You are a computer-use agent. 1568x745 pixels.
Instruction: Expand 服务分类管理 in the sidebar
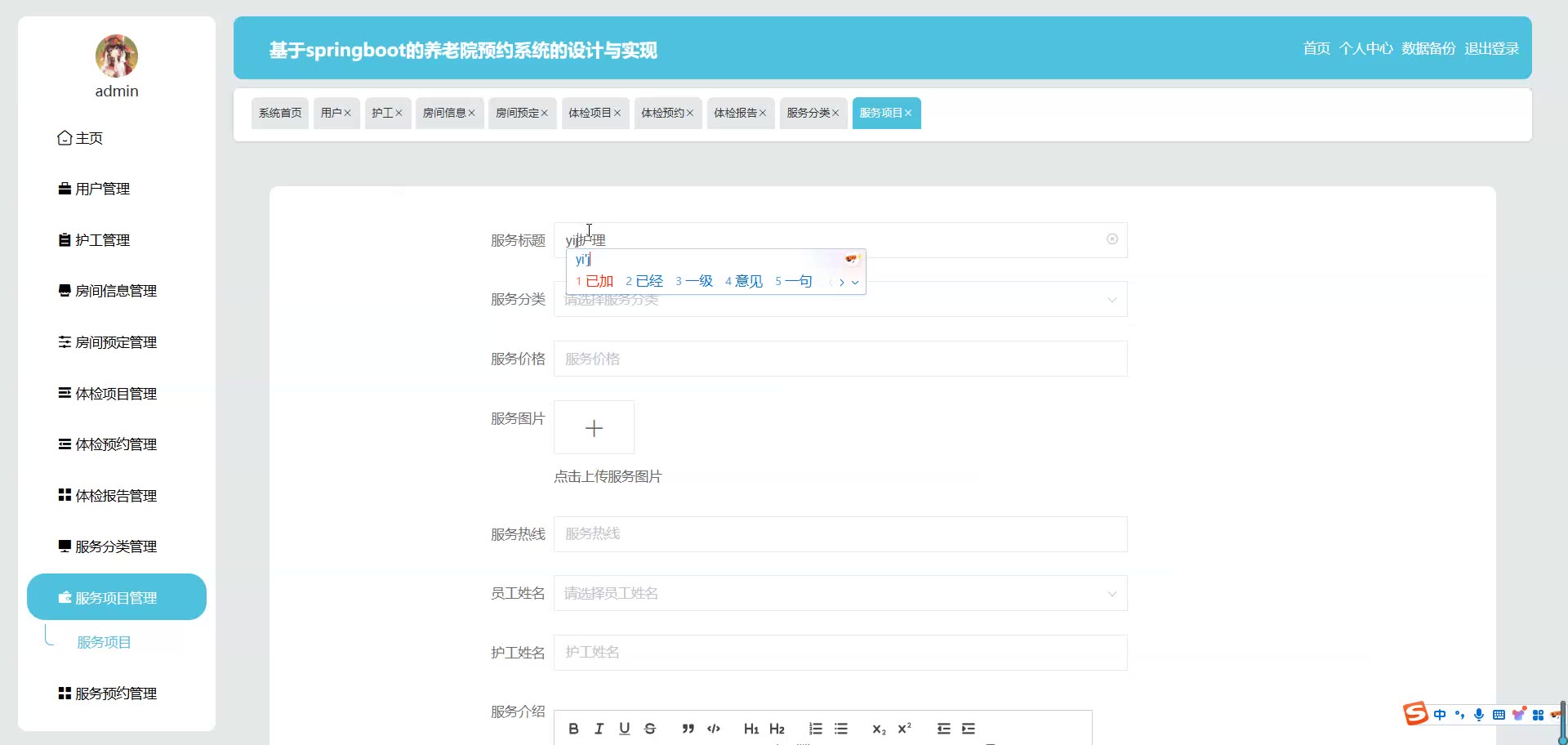click(x=117, y=546)
